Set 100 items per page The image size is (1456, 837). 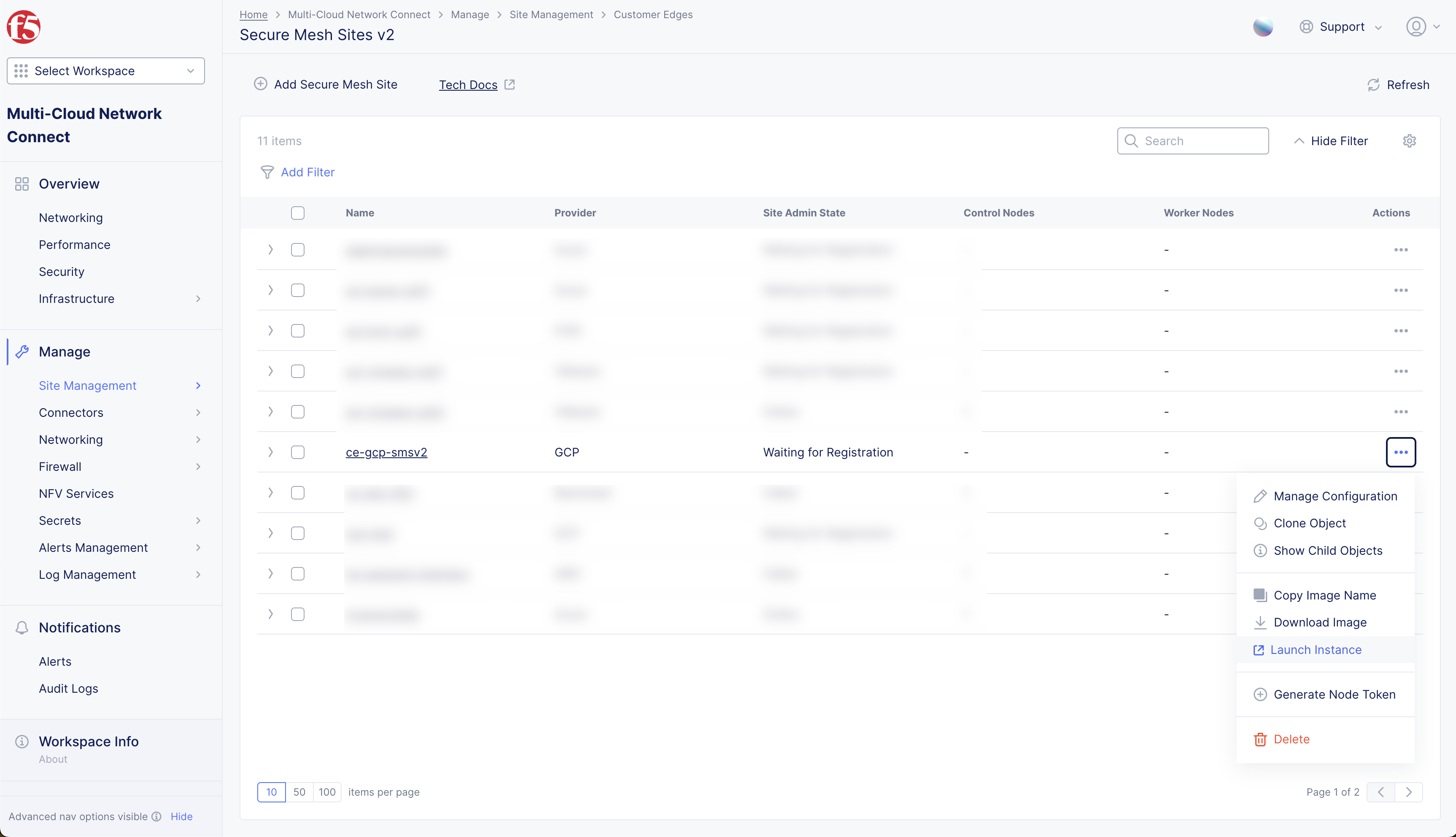327,792
